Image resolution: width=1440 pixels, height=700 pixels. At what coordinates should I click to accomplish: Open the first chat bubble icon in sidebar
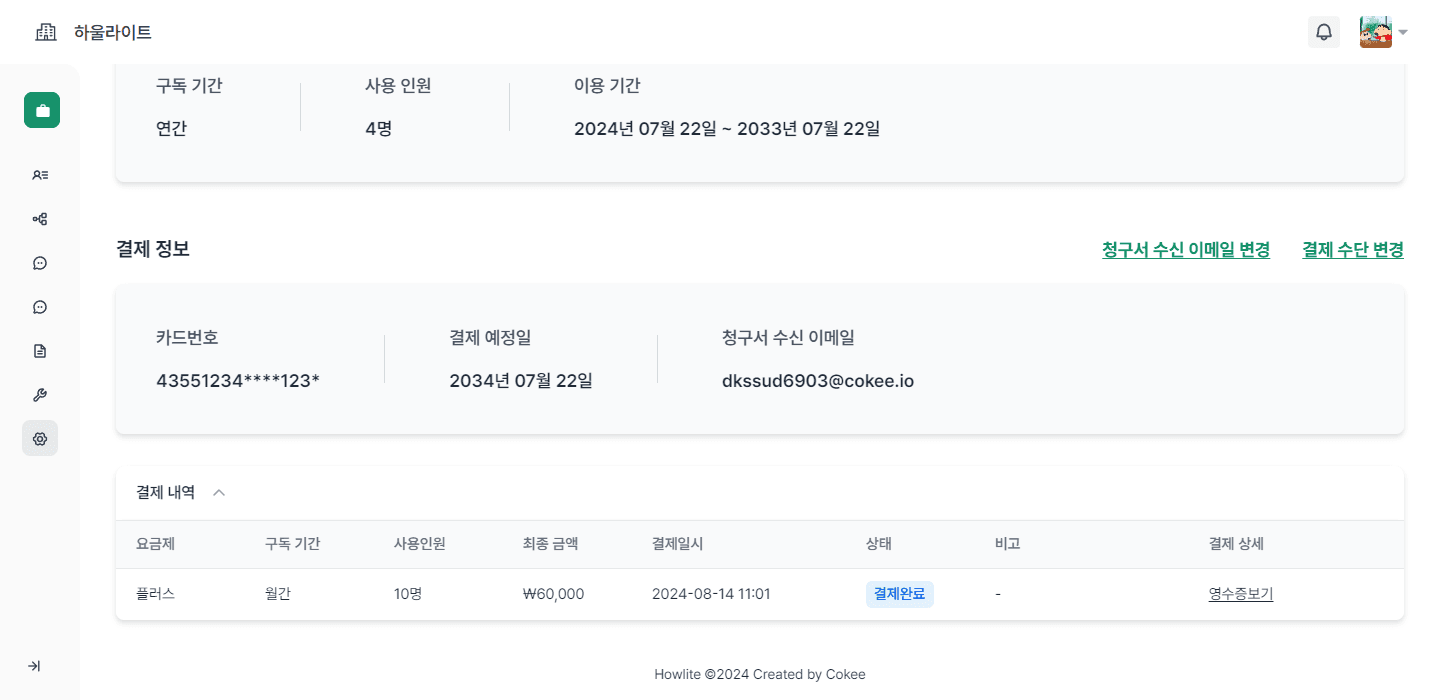pyautogui.click(x=39, y=262)
